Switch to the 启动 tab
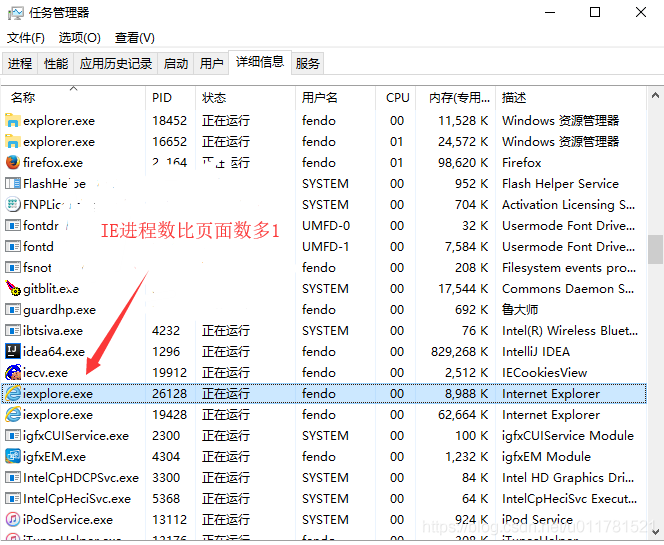 [x=176, y=64]
